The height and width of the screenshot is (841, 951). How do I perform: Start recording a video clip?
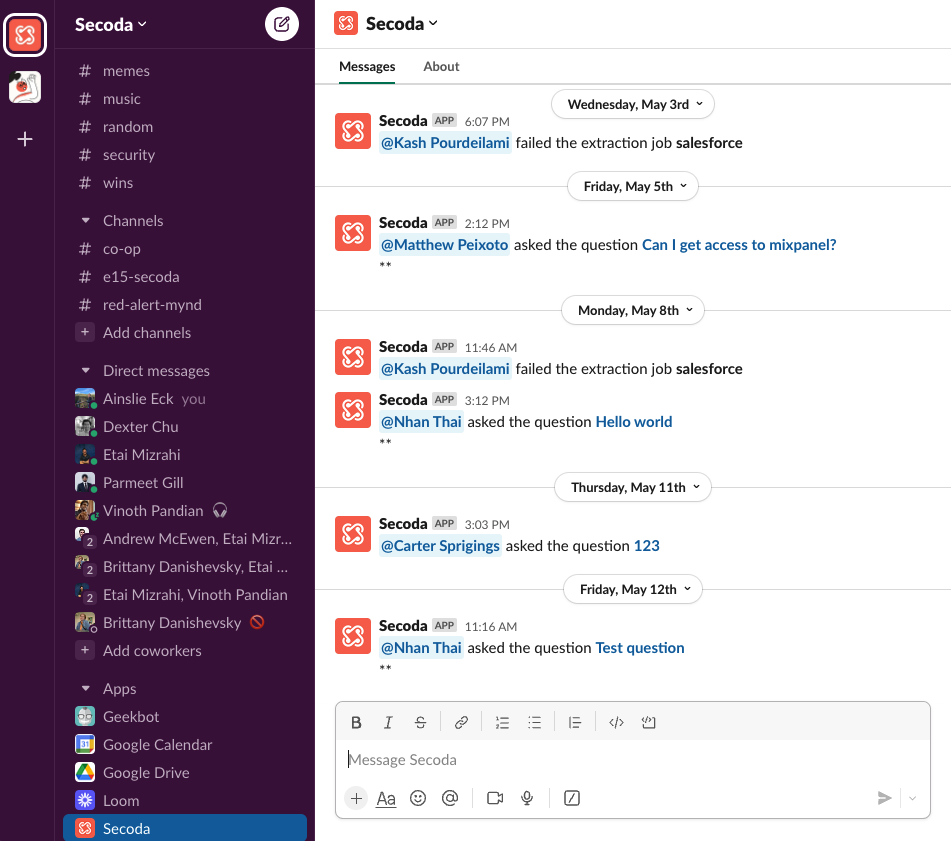click(x=494, y=798)
